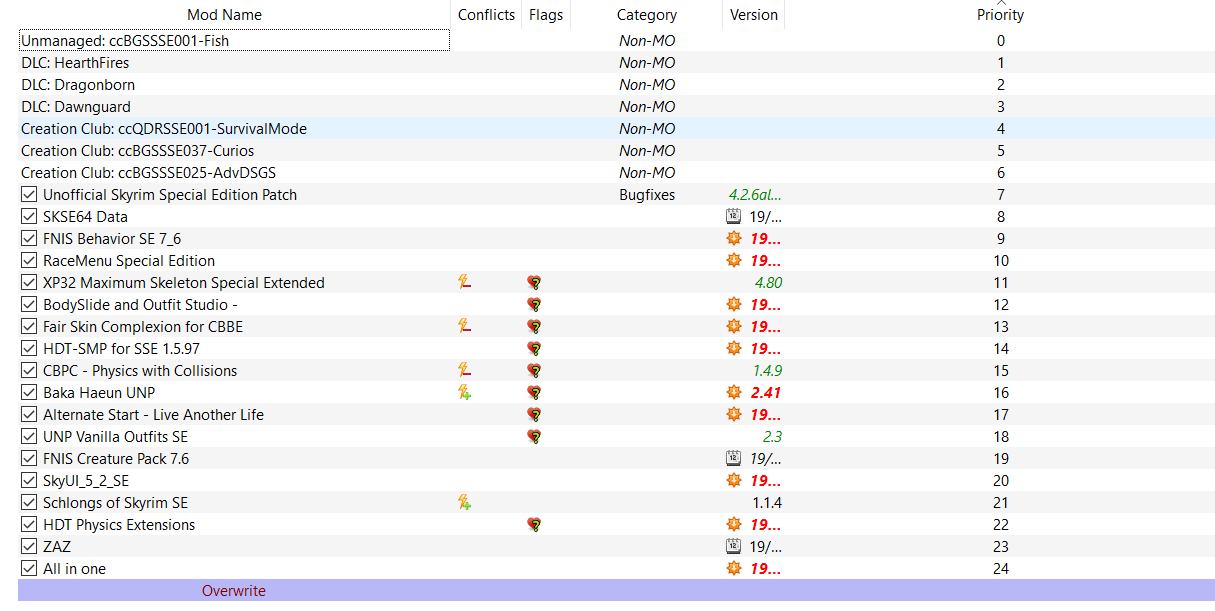Disable the Unofficial Skyrim Special Edition Patch checkbox

click(29, 195)
